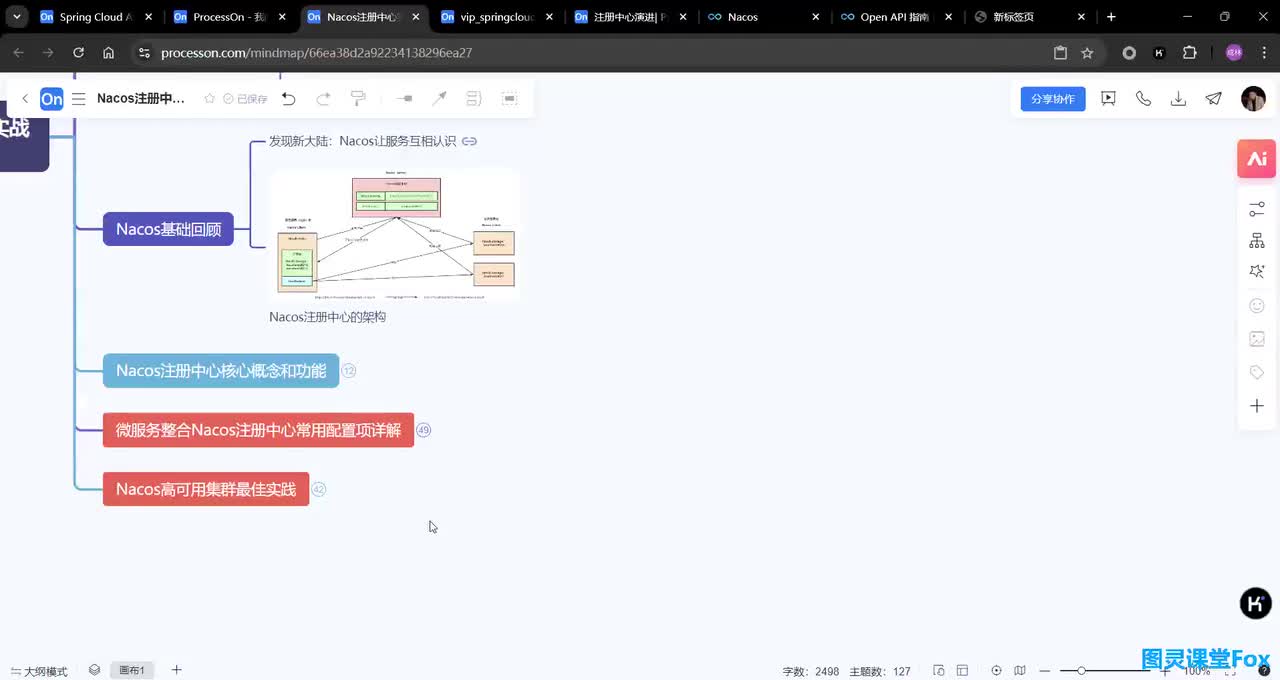
Task: Switch to the vip_springcloud browser tab
Action: [498, 17]
